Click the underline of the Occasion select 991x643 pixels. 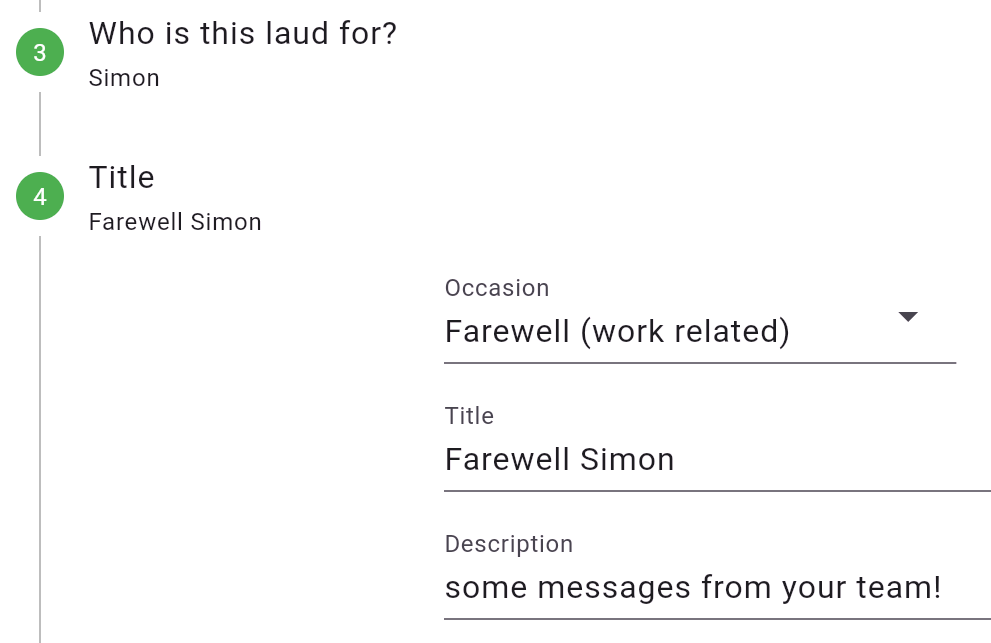[700, 363]
